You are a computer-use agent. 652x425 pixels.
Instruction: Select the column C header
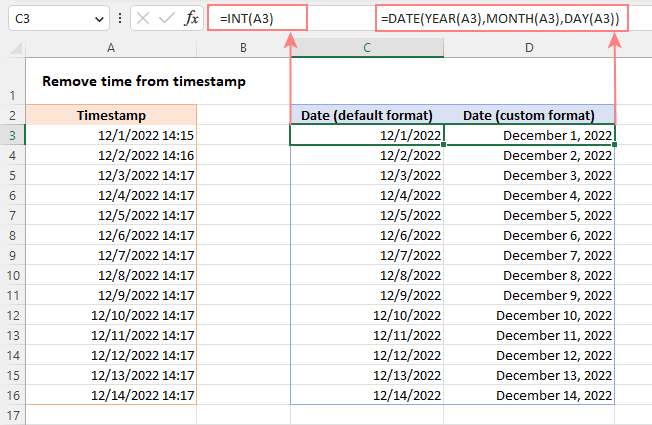(367, 48)
